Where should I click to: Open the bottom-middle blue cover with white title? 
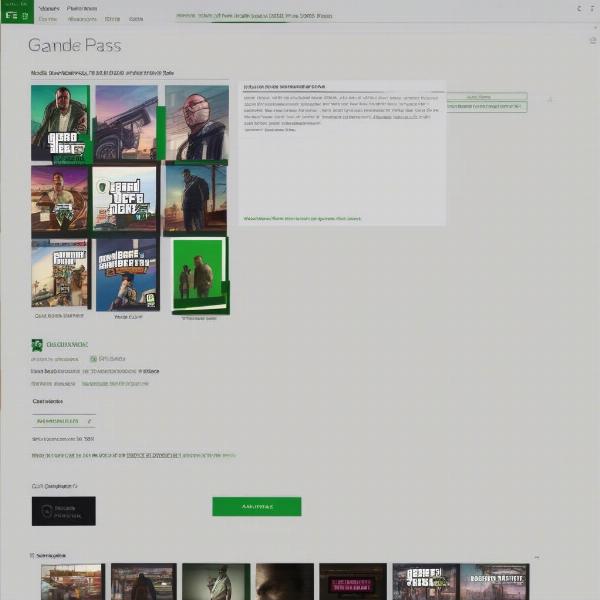127,274
